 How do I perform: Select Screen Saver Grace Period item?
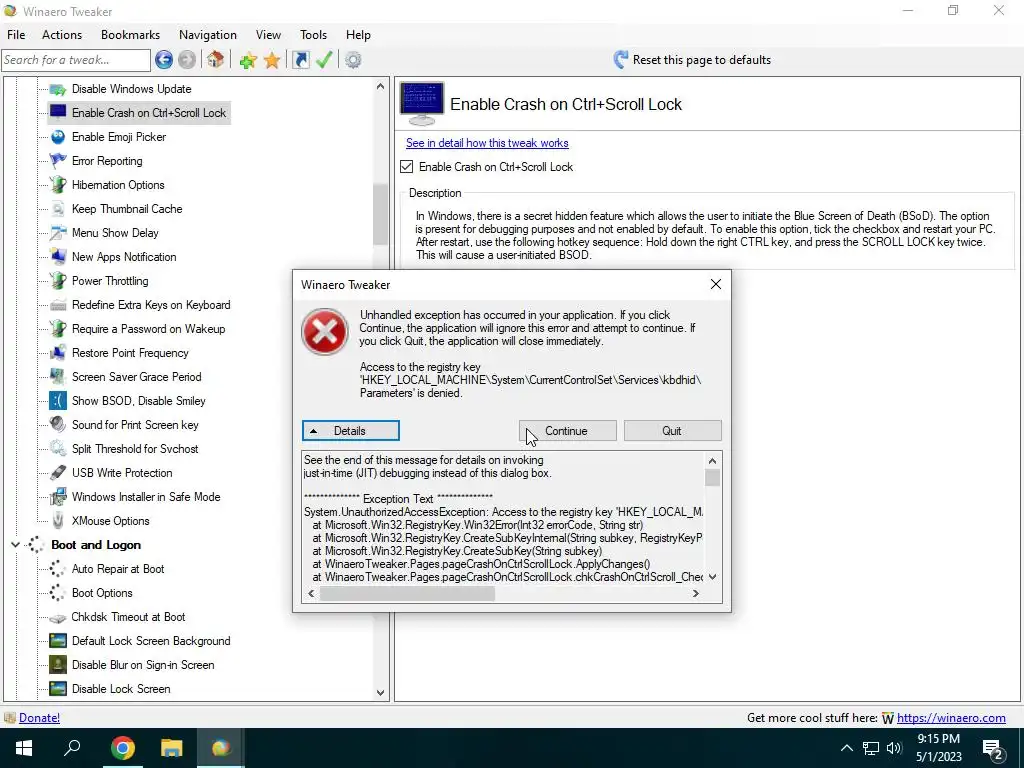pos(136,377)
